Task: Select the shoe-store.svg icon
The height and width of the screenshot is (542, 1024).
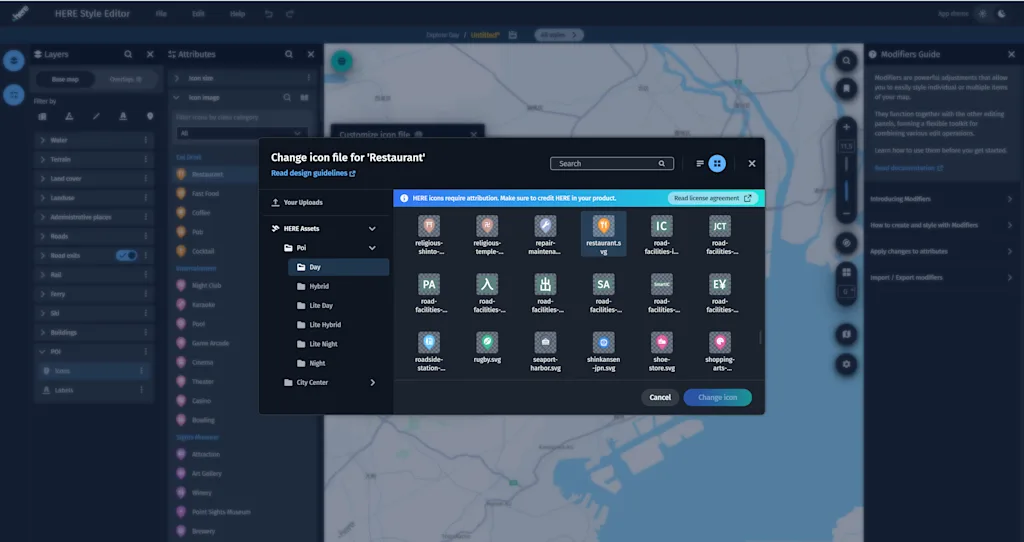Action: click(x=662, y=342)
